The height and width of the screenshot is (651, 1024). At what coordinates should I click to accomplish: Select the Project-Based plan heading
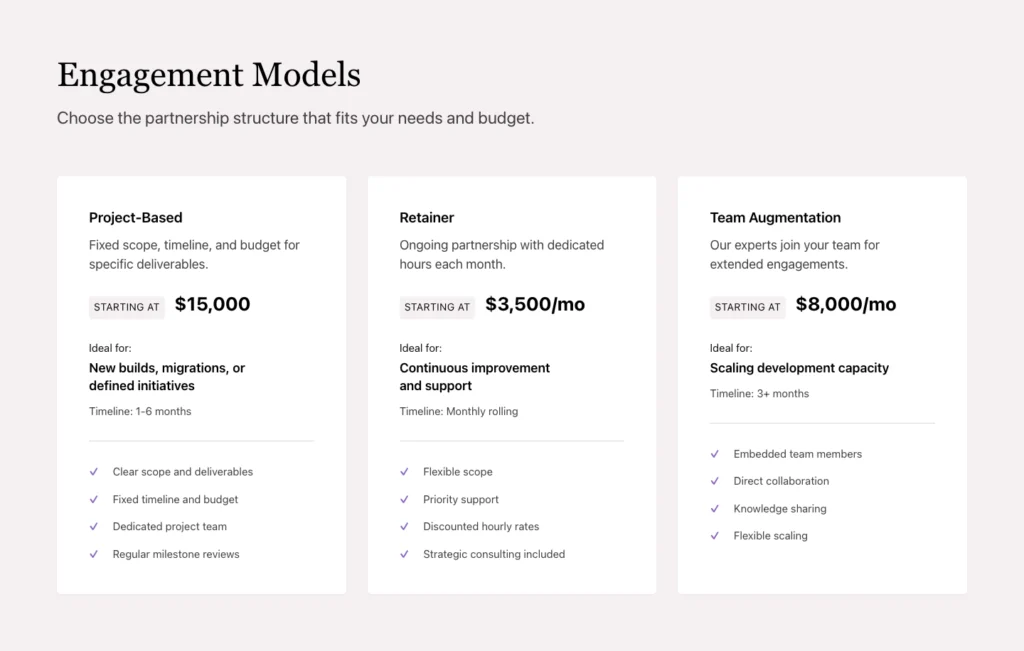pyautogui.click(x=135, y=217)
